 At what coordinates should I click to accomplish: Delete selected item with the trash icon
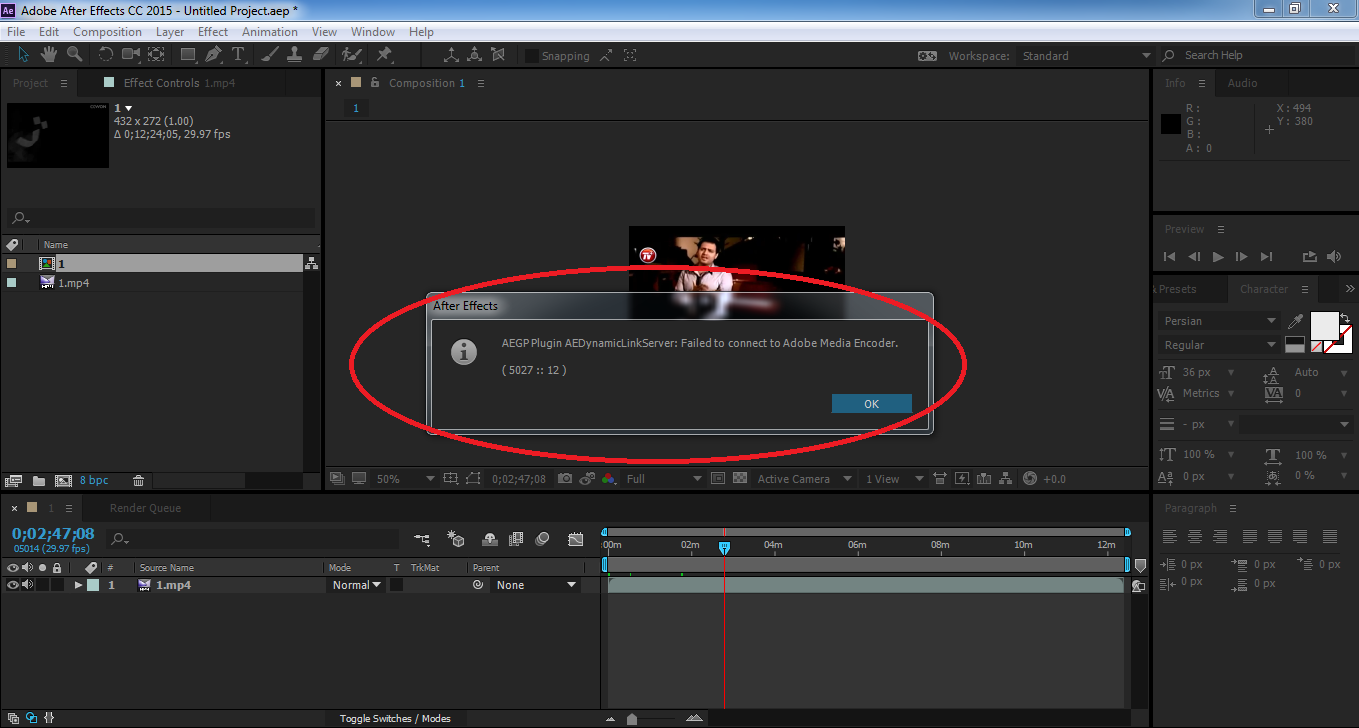click(139, 481)
